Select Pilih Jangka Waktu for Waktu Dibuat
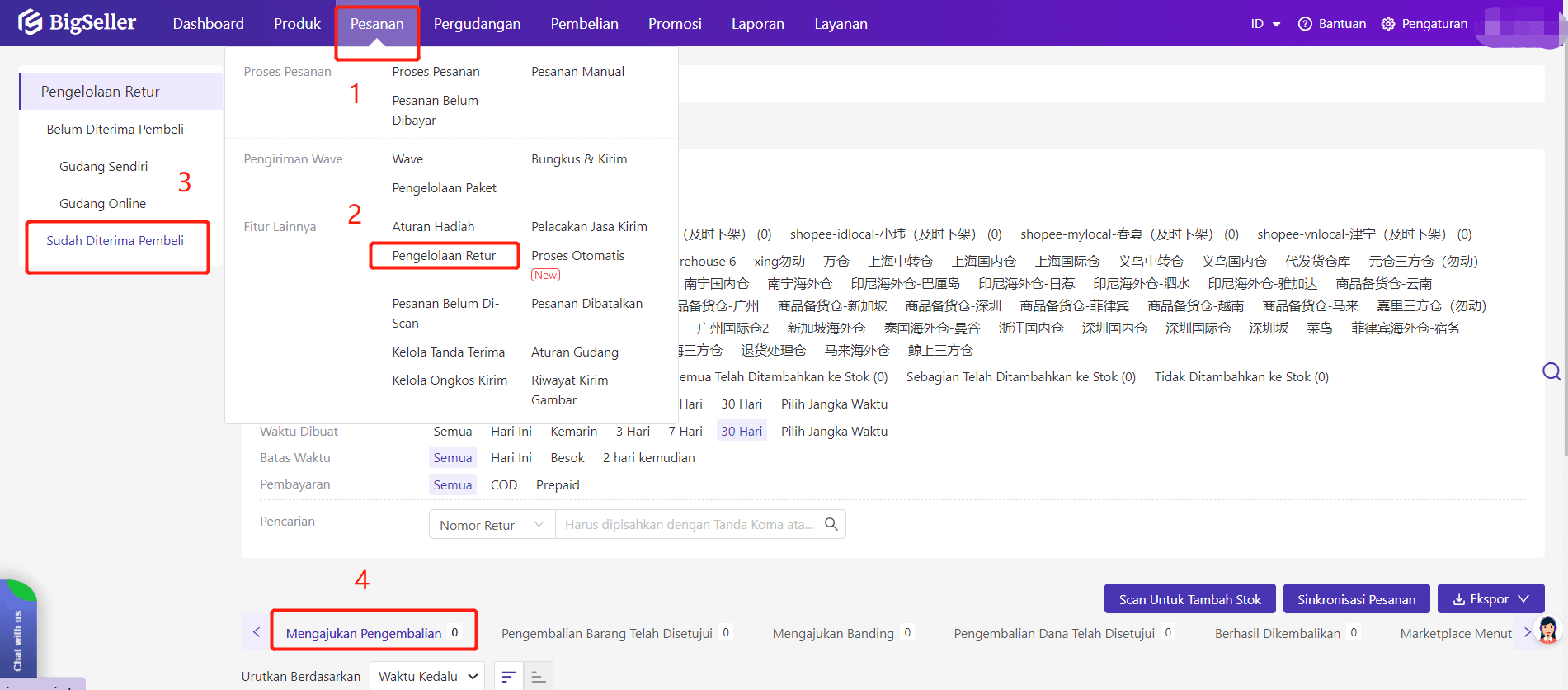The image size is (1568, 690). [835, 432]
